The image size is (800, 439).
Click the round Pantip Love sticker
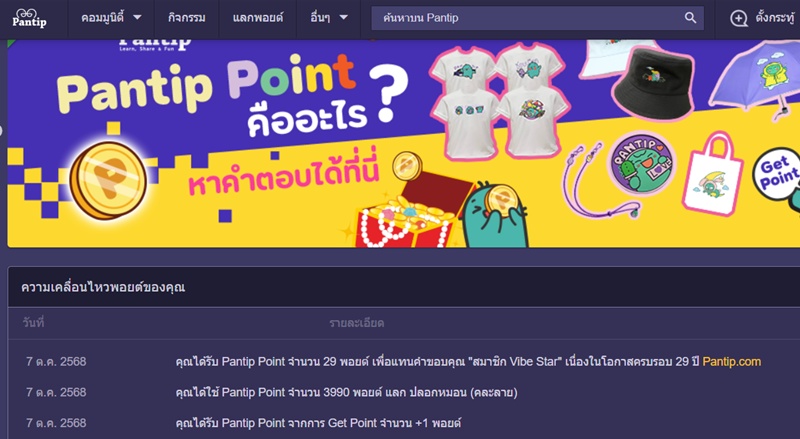(x=642, y=162)
